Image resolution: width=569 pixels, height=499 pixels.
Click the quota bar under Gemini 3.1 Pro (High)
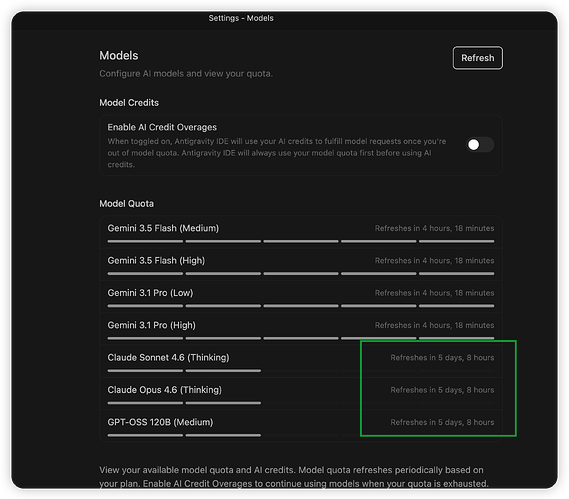[x=301, y=338]
